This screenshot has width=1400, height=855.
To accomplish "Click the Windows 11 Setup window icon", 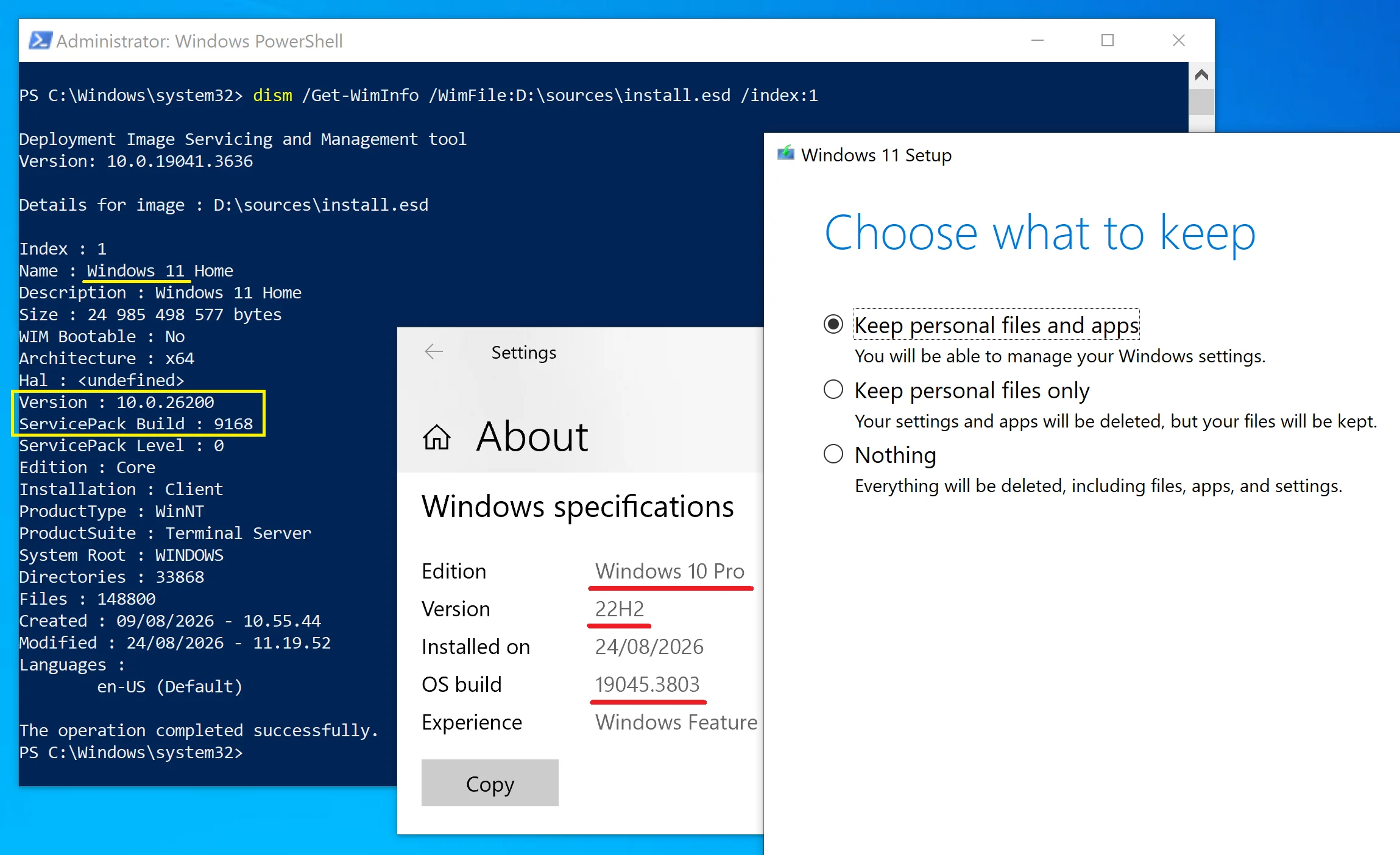I will coord(786,153).
